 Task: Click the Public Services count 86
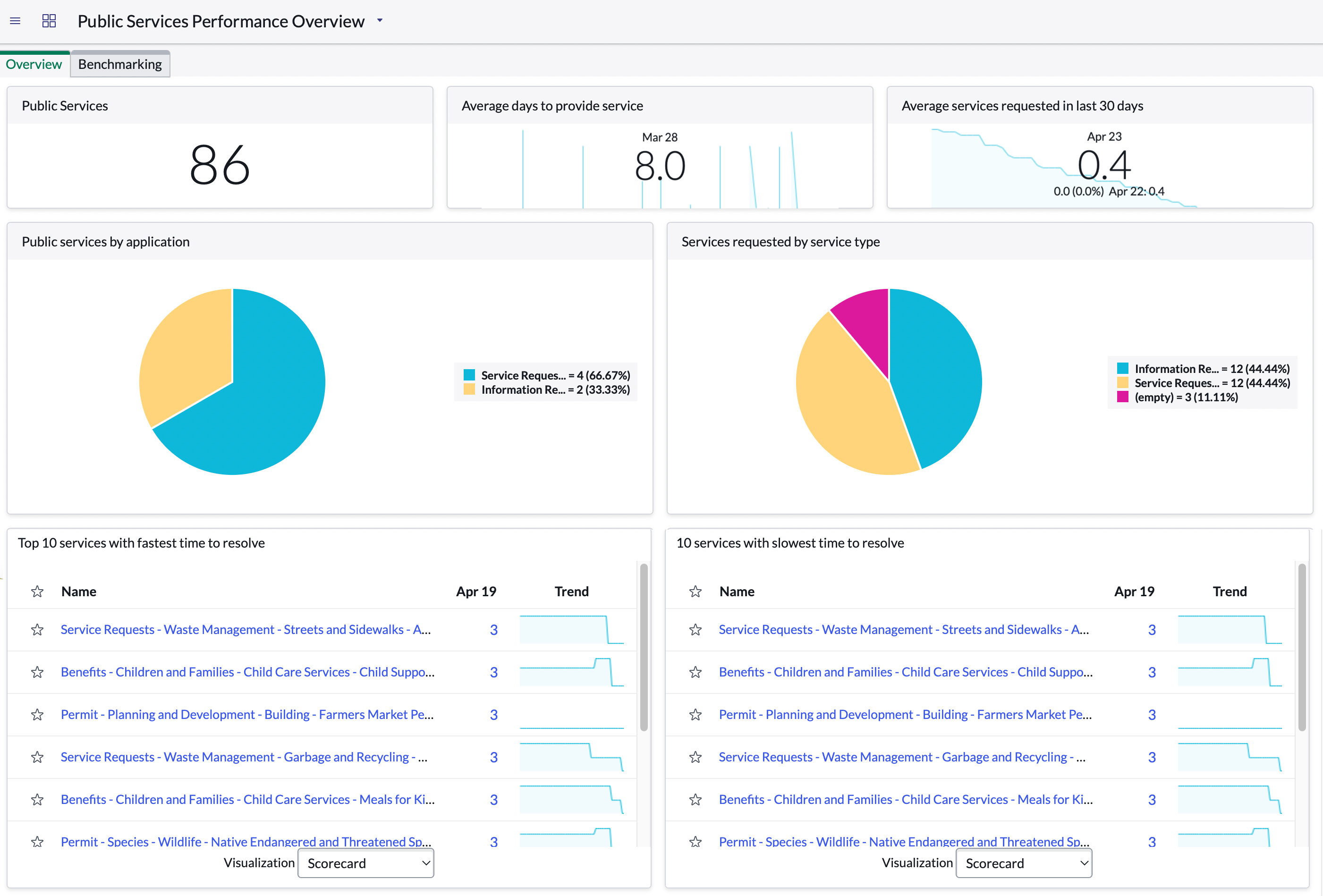click(x=220, y=165)
